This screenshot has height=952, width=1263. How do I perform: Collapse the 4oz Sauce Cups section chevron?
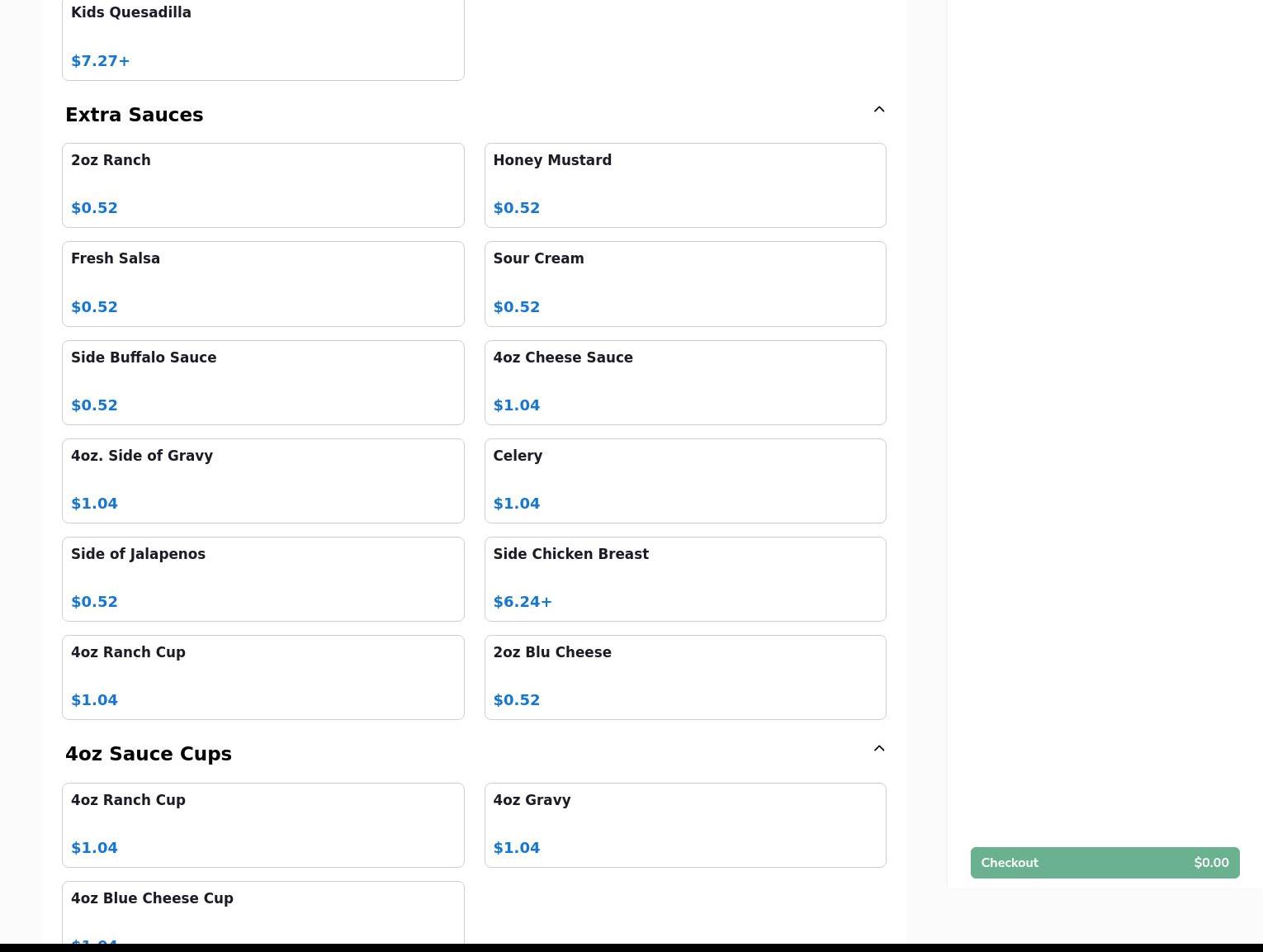[878, 749]
